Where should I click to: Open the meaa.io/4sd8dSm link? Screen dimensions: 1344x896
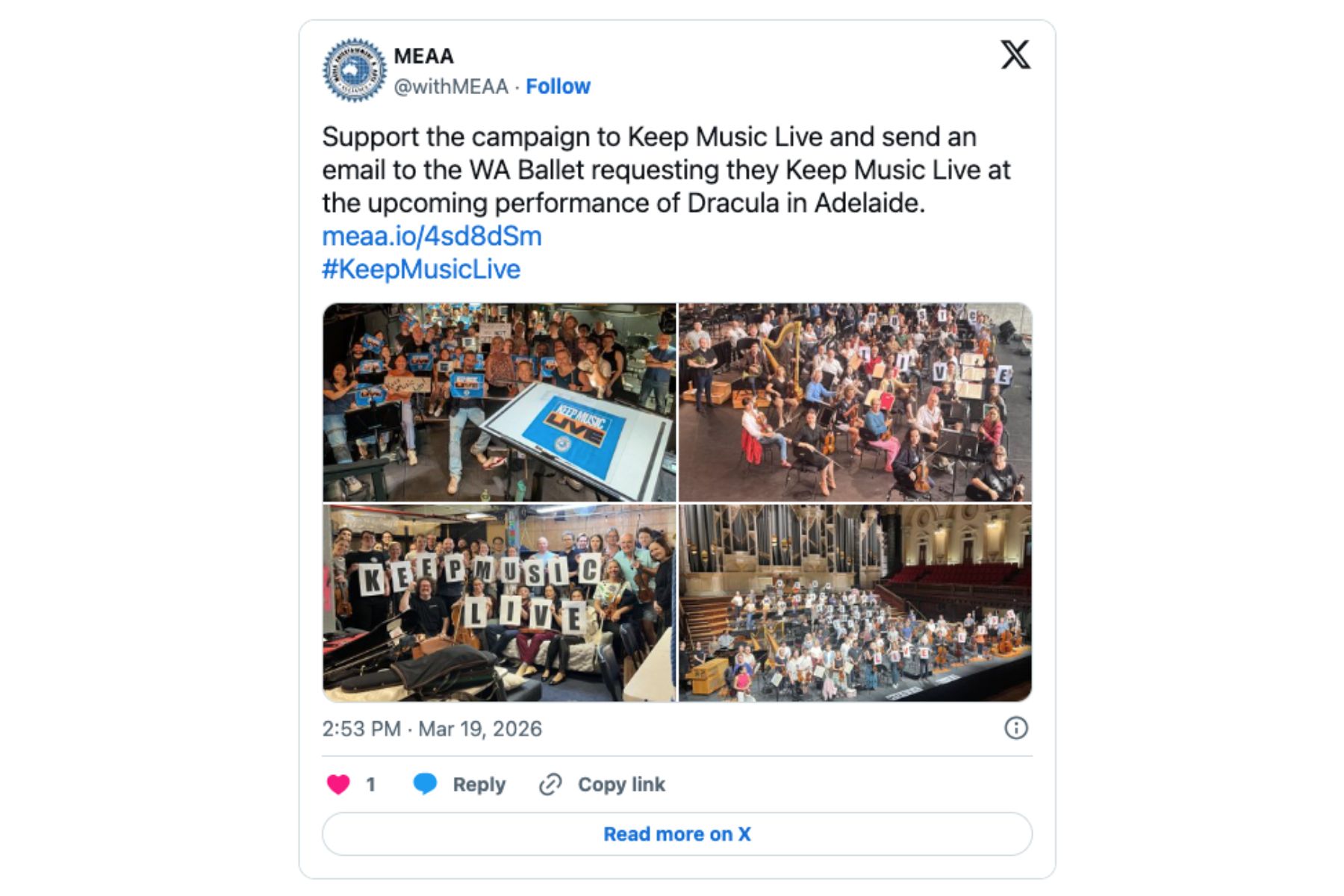432,236
